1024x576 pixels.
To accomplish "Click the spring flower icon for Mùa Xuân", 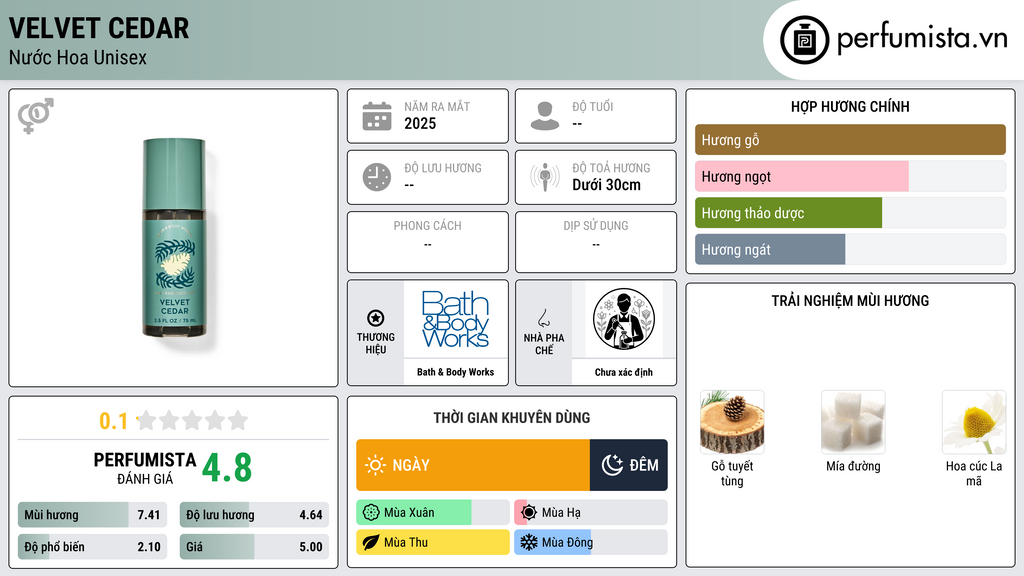I will tap(371, 513).
